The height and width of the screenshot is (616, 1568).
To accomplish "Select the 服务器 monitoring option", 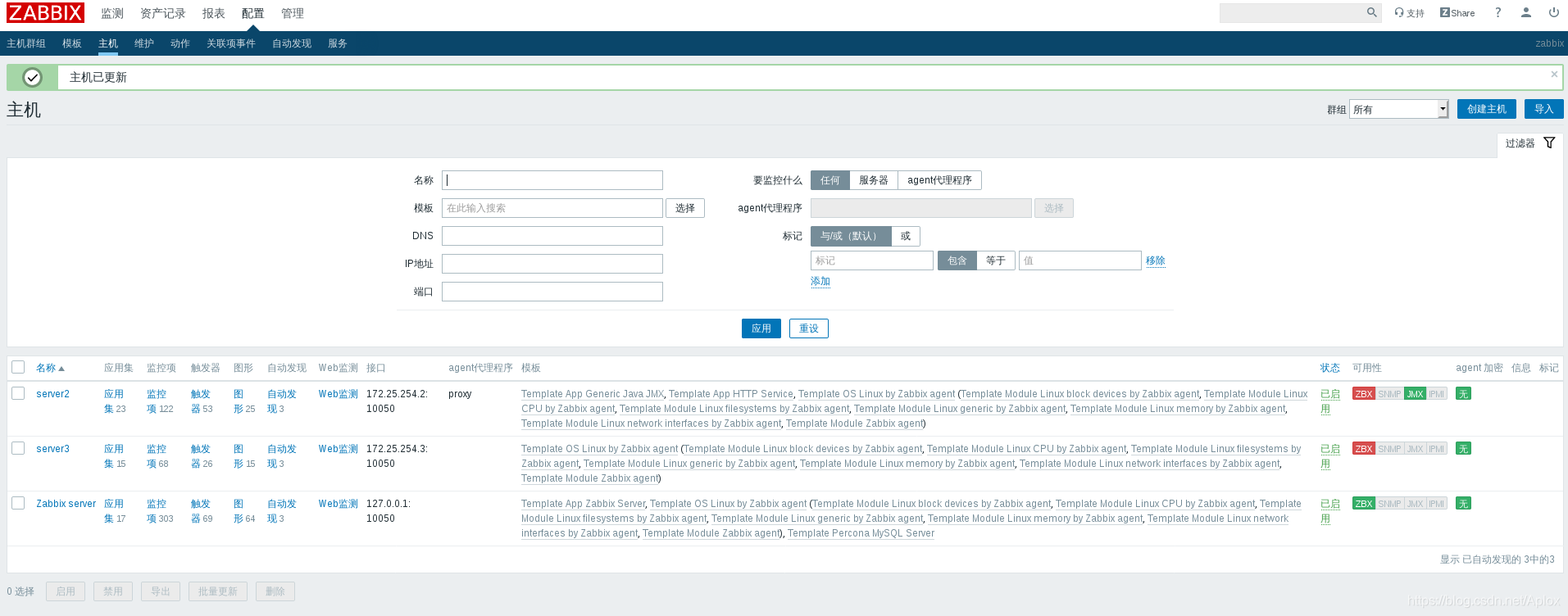I will (x=874, y=180).
